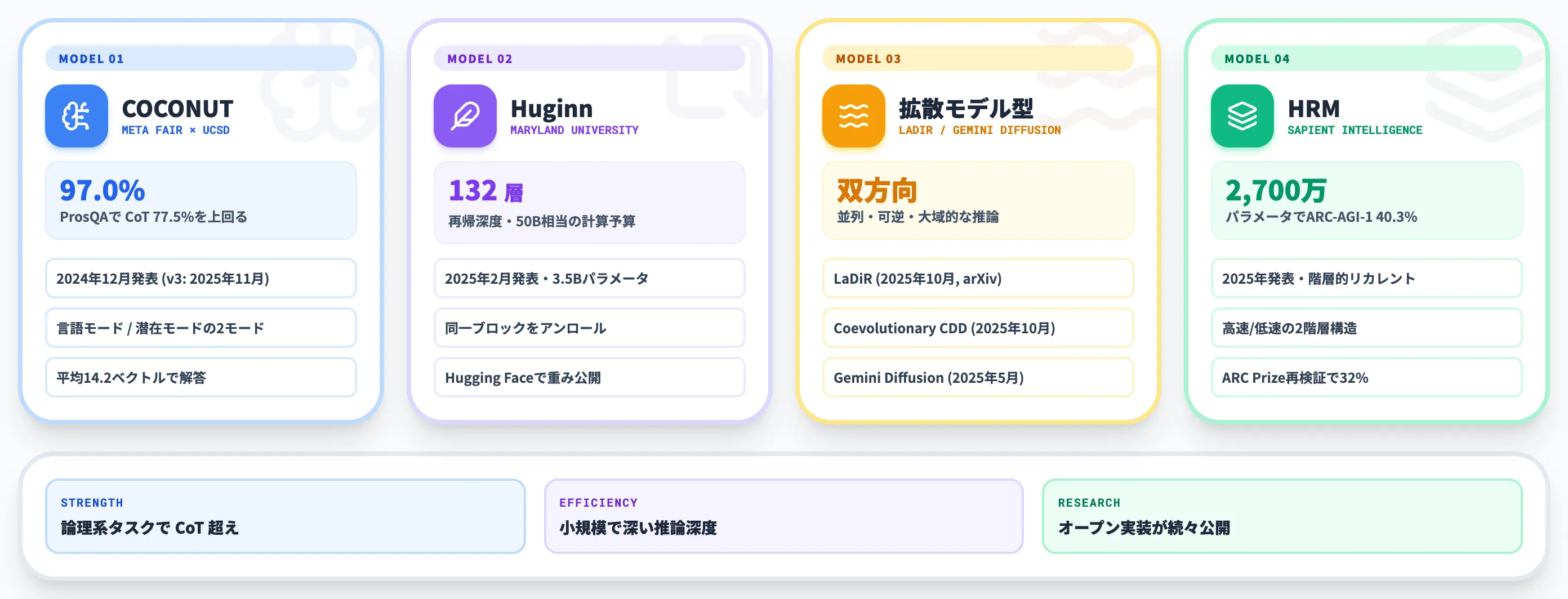The image size is (1568, 599).
Task: Click 2025年発表・階層的リカレント row
Action: [1366, 279]
